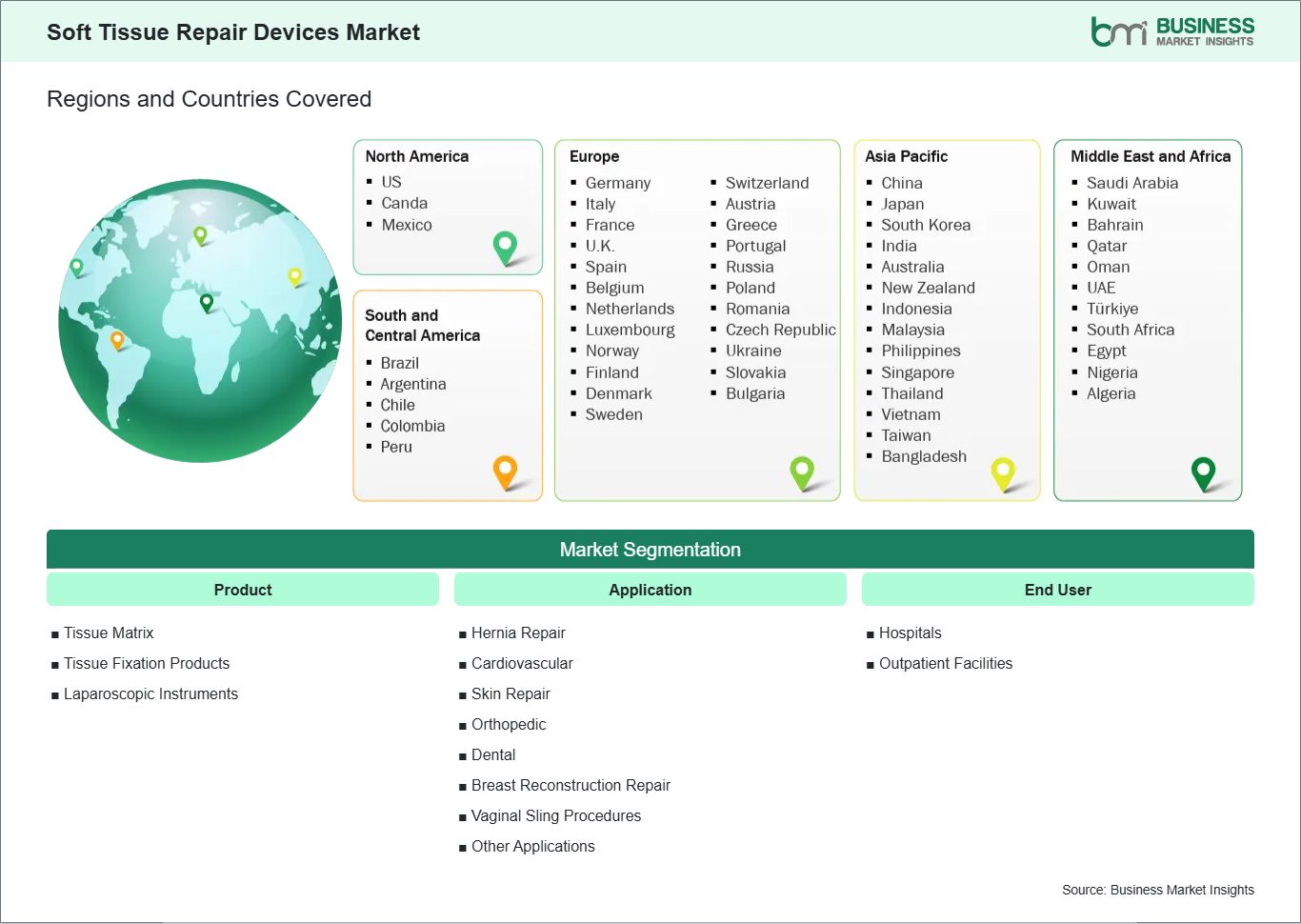Screen dimensions: 1301x924
Task: Click the dark green pin on globe's Africa
Action: point(207,303)
